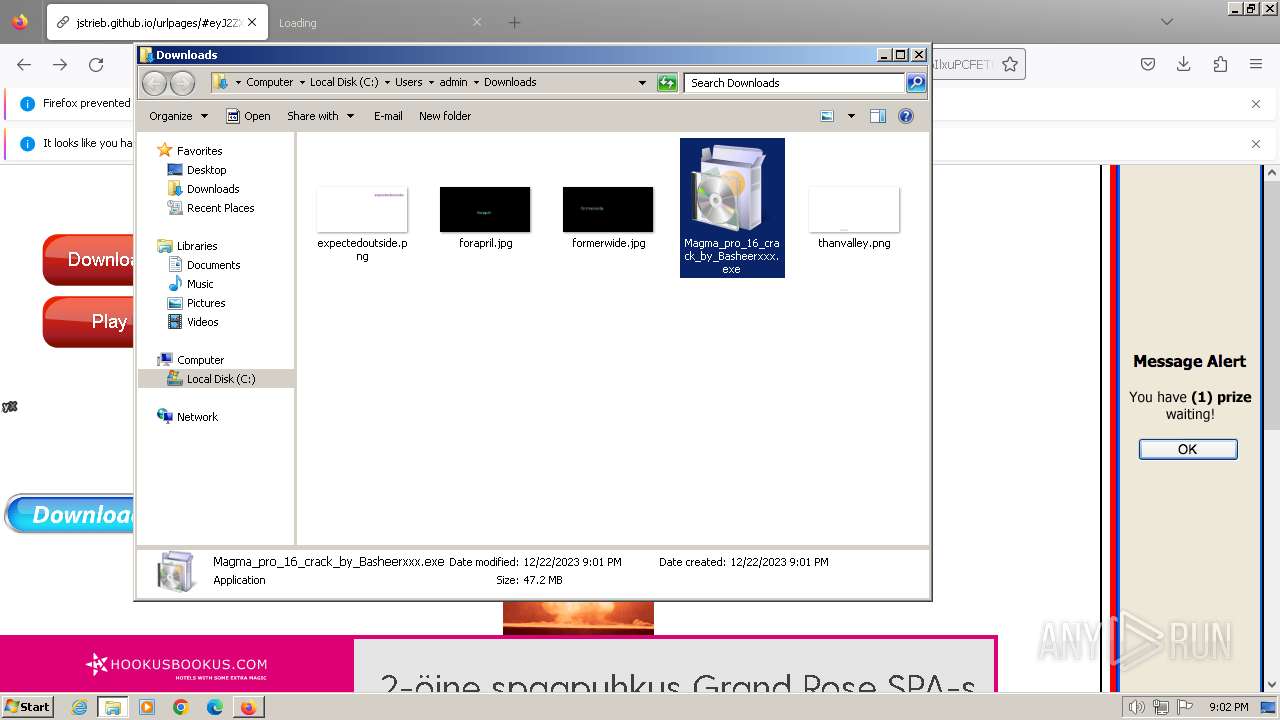Refresh the Downloads folder address bar

coord(667,83)
